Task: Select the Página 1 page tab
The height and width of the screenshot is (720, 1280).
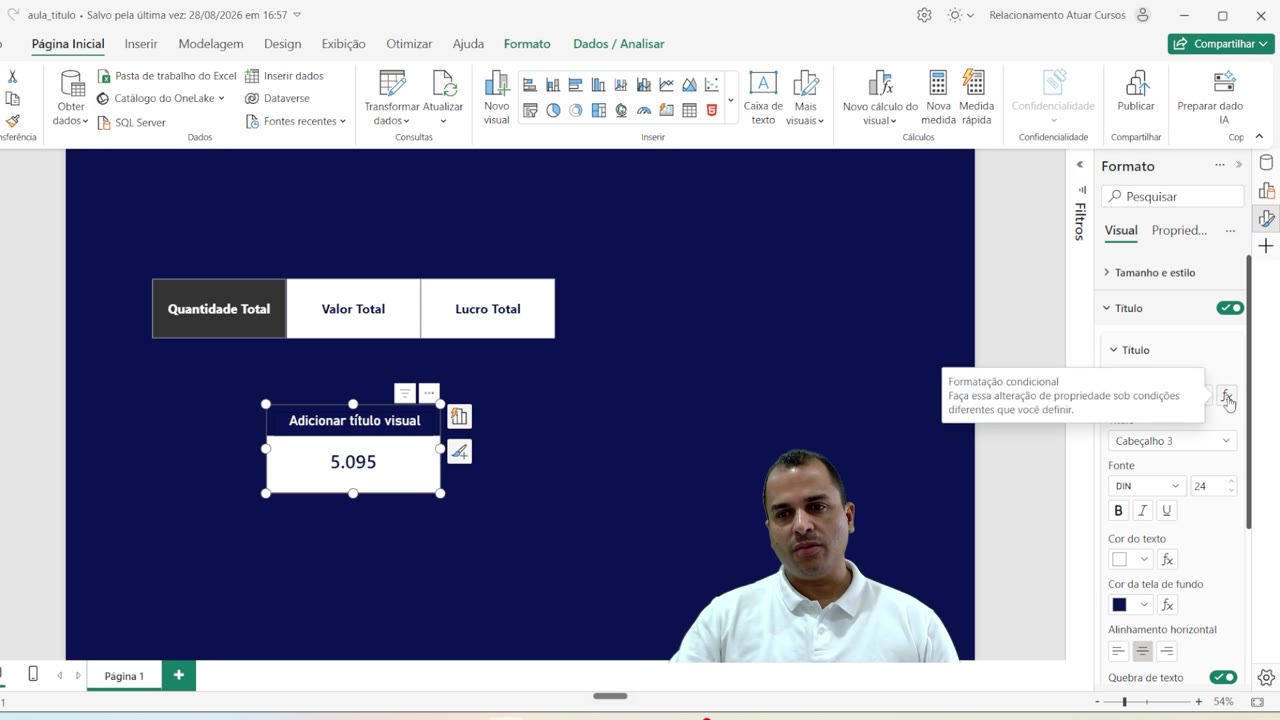Action: click(x=124, y=676)
